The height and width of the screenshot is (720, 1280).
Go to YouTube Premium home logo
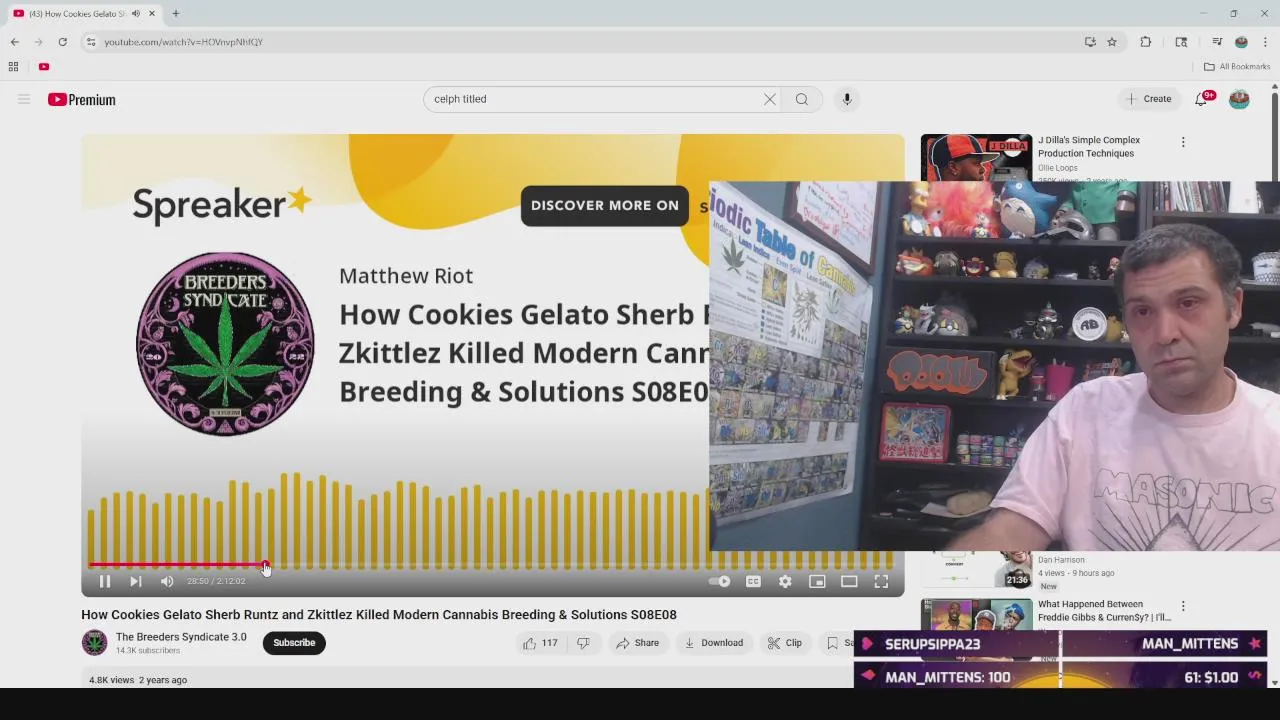click(x=82, y=99)
